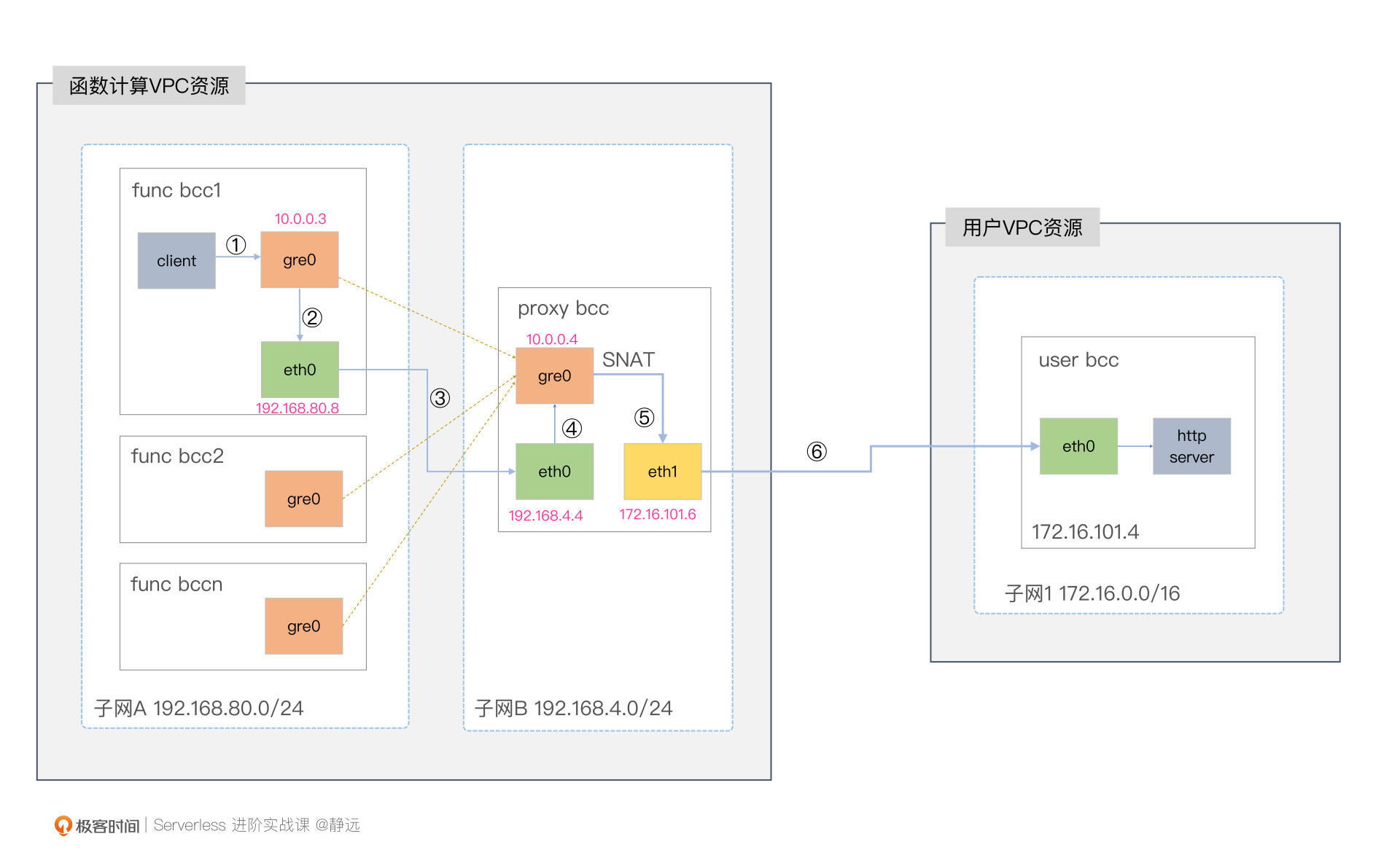Click green eth0 box in proxy bcc
Screen dimensions: 1400x866
coord(554,472)
